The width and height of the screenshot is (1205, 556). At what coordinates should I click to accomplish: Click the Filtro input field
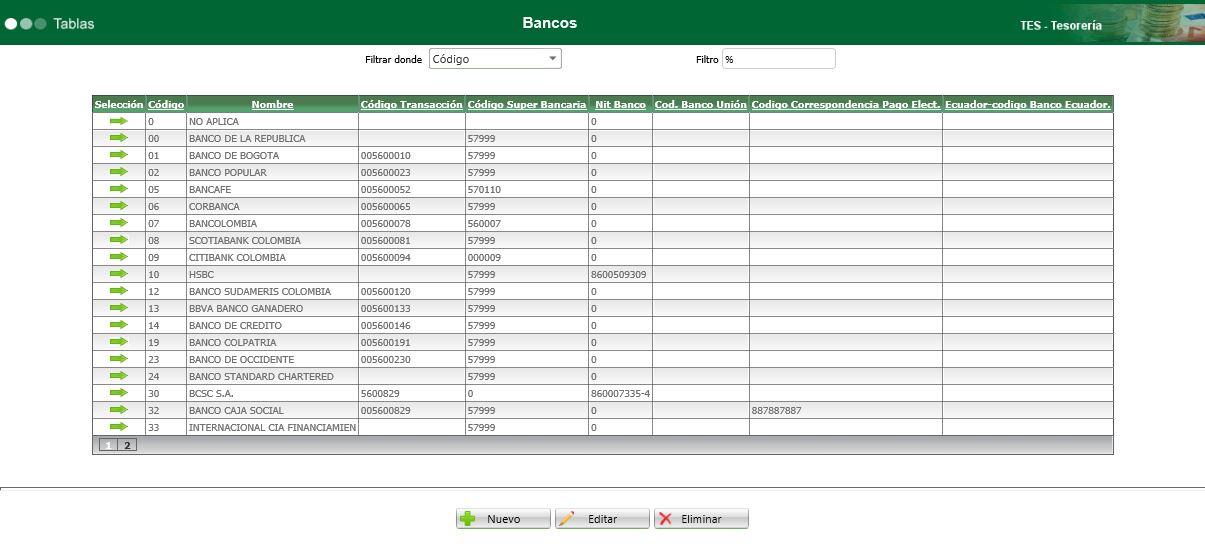(778, 59)
